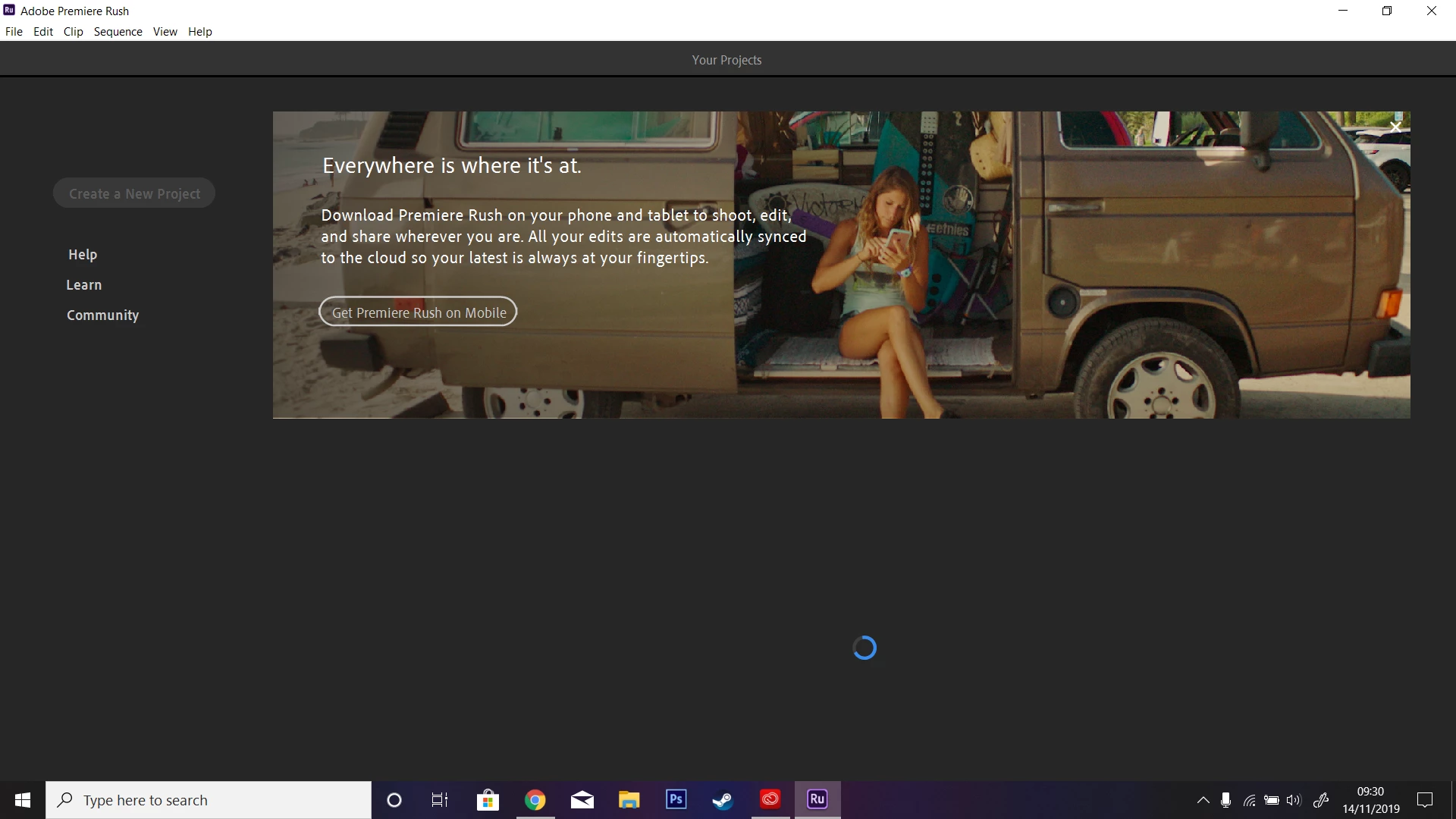Open File Explorer from the taskbar

coord(629,799)
